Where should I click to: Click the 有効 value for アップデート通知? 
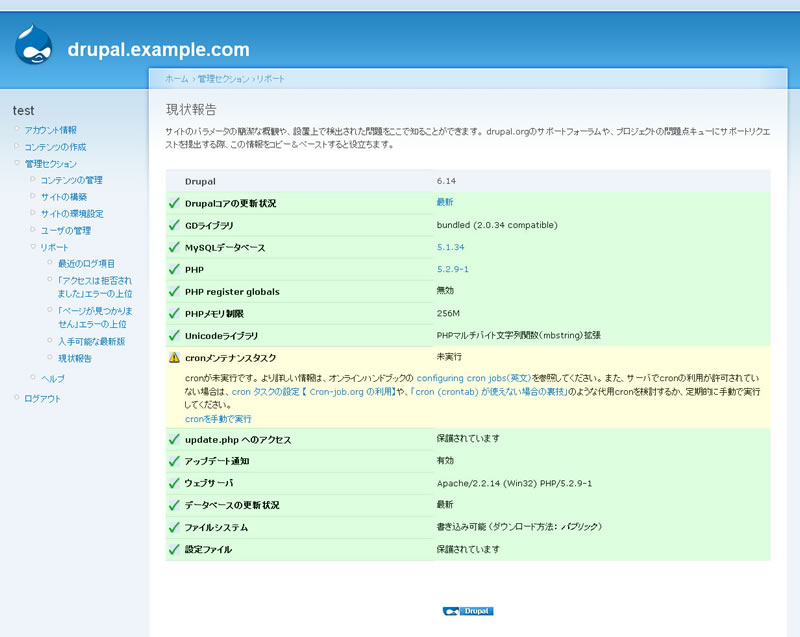[445, 461]
